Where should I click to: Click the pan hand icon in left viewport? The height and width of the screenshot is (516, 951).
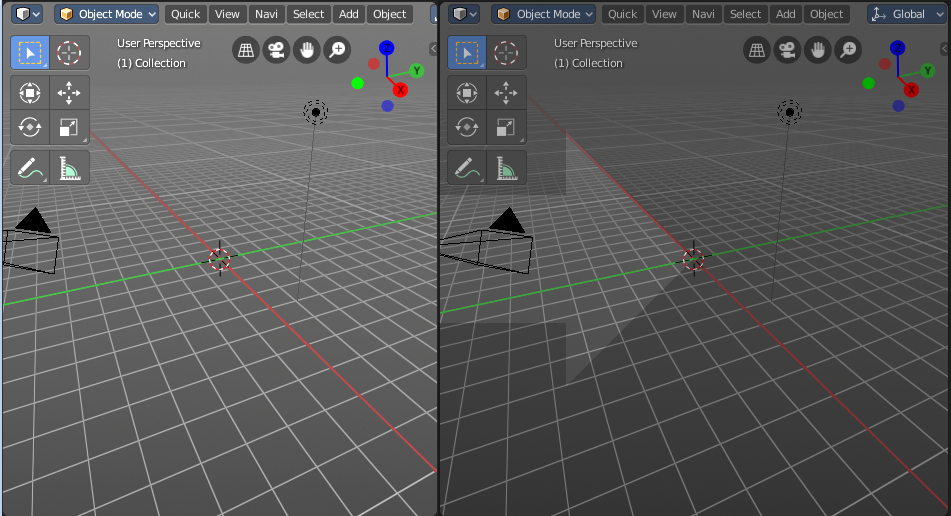coord(307,50)
